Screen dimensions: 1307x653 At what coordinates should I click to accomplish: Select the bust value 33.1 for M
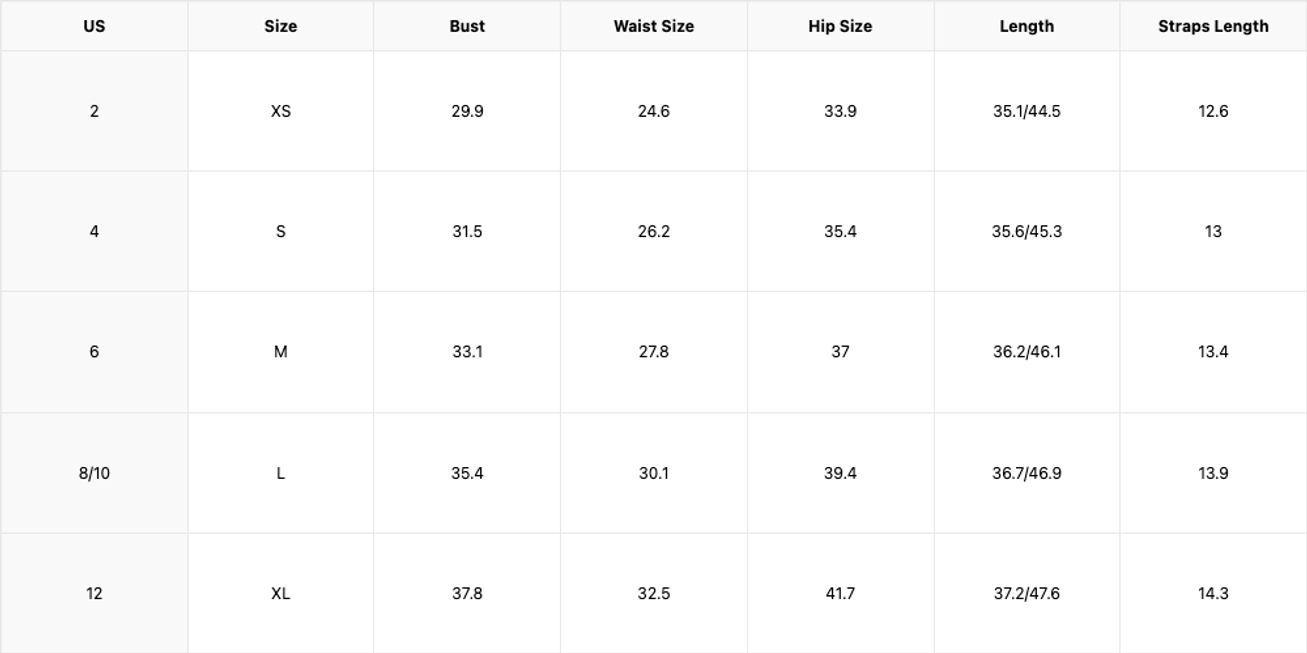coord(467,352)
